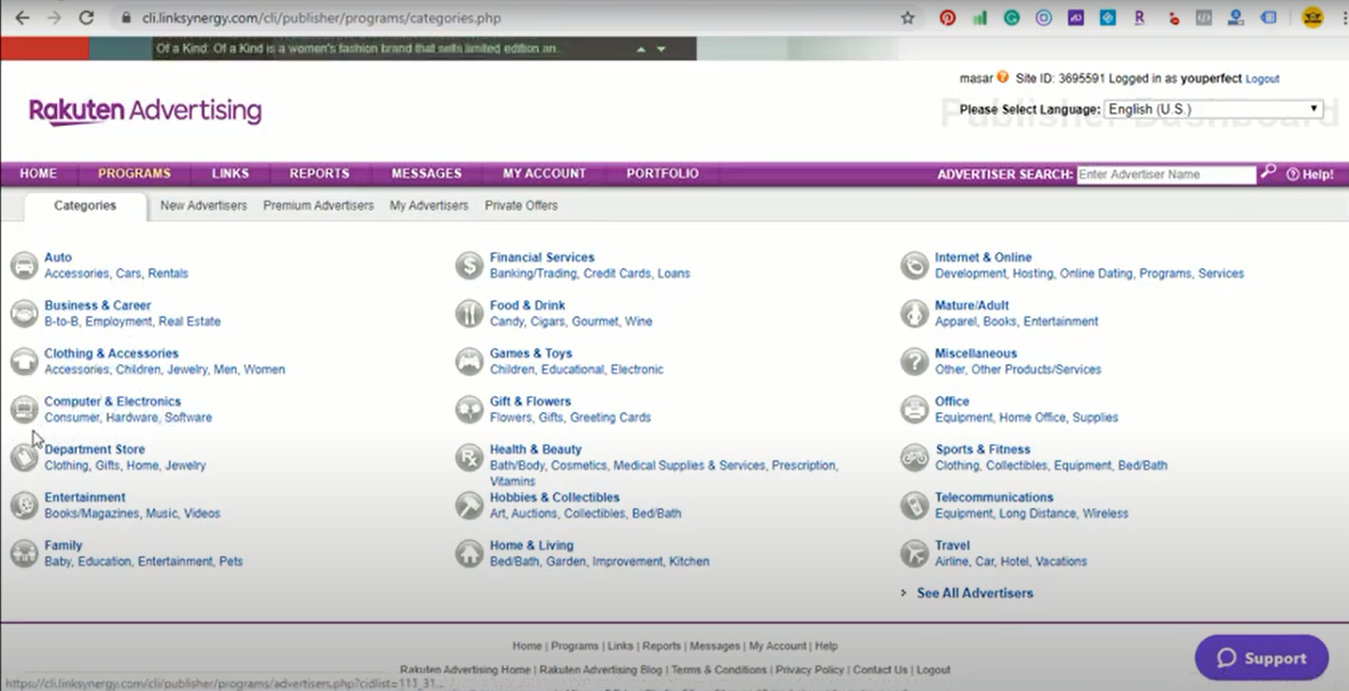Click the Miscellaneous question mark icon

[914, 362]
